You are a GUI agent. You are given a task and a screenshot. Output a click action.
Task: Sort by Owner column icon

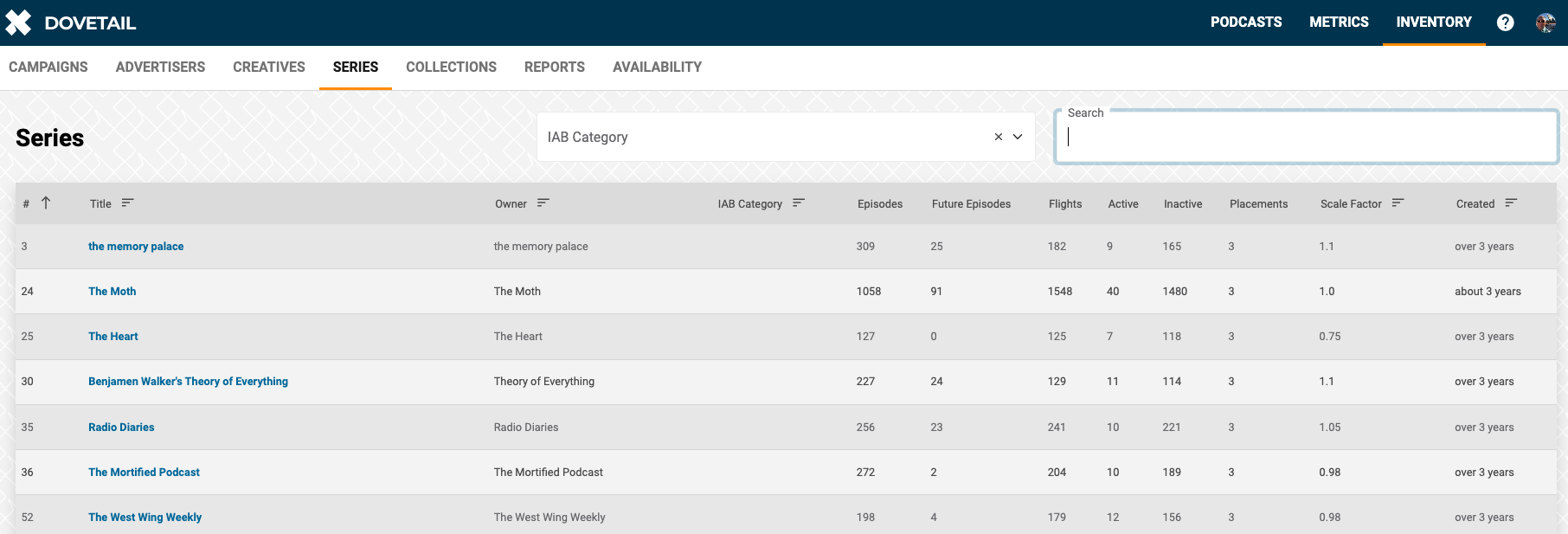543,203
